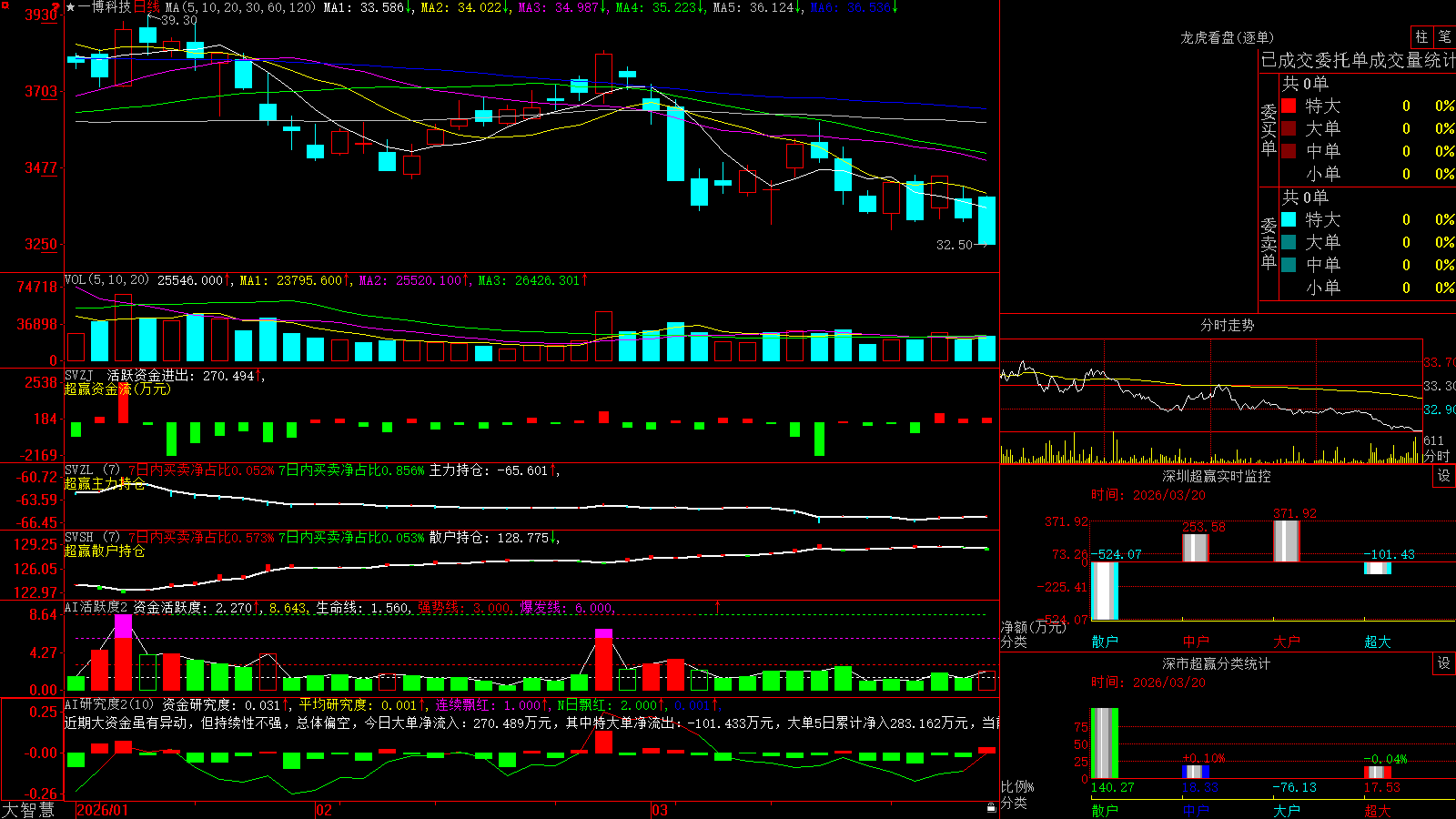
Task: Click the 大智慧 logo at bottom-left
Action: click(28, 809)
